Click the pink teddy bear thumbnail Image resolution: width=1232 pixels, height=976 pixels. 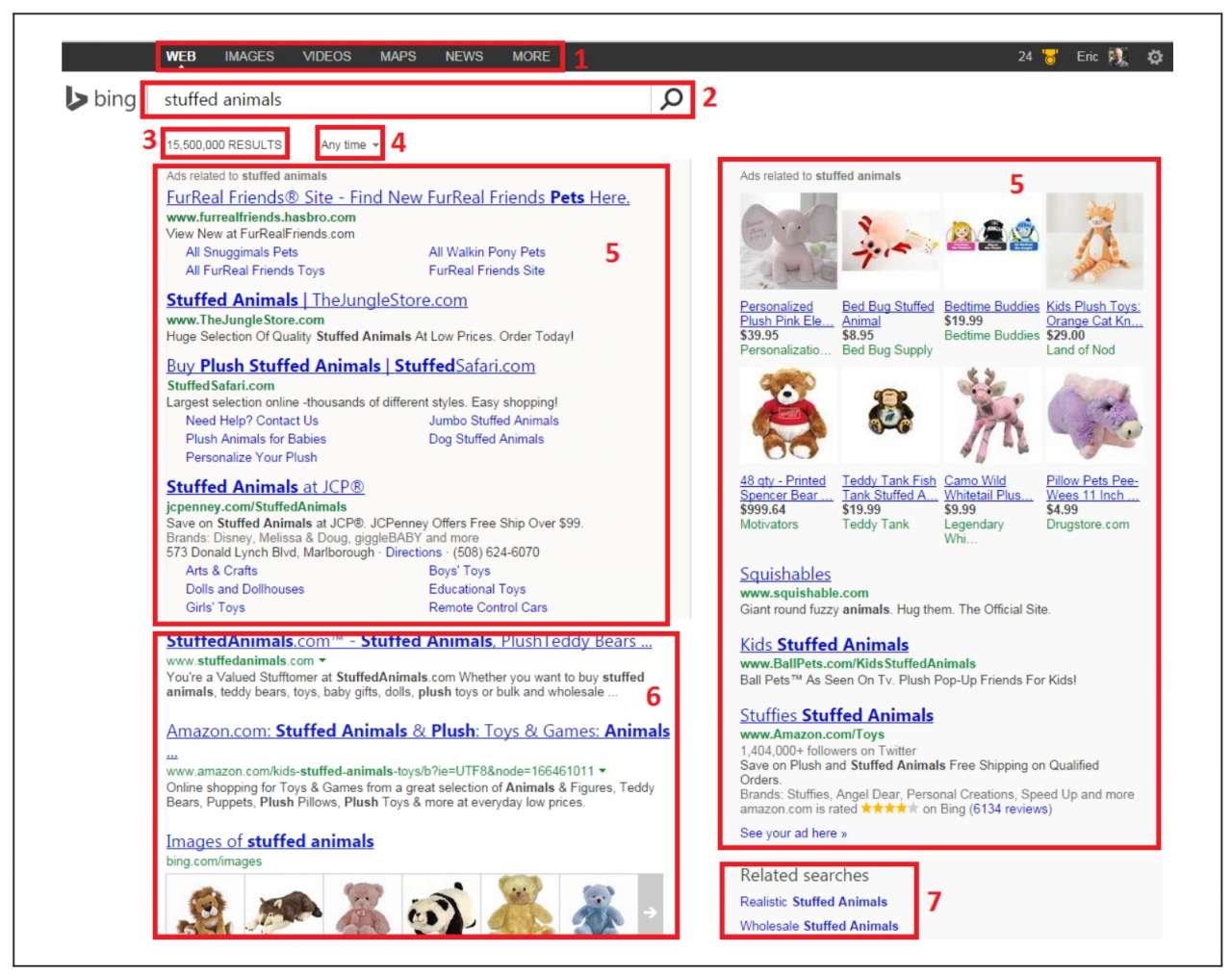click(362, 905)
